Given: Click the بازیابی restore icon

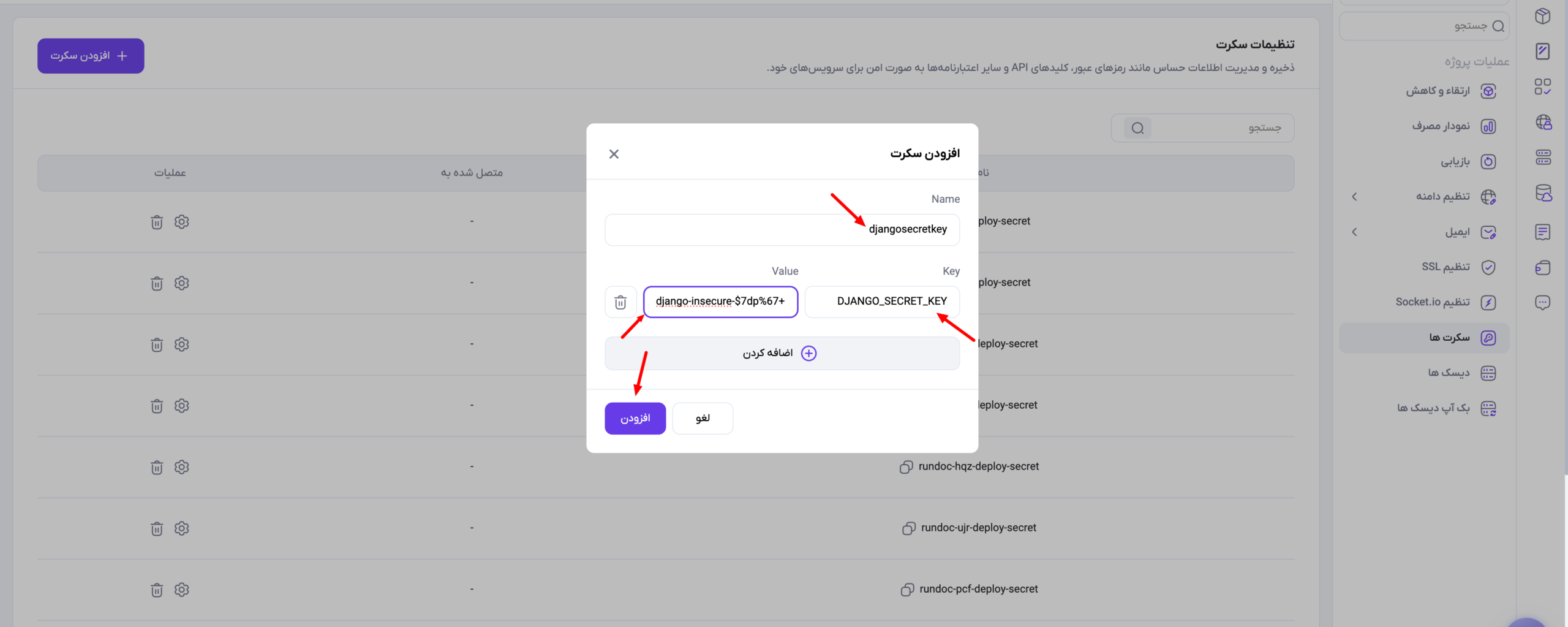Looking at the screenshot, I should point(1488,162).
